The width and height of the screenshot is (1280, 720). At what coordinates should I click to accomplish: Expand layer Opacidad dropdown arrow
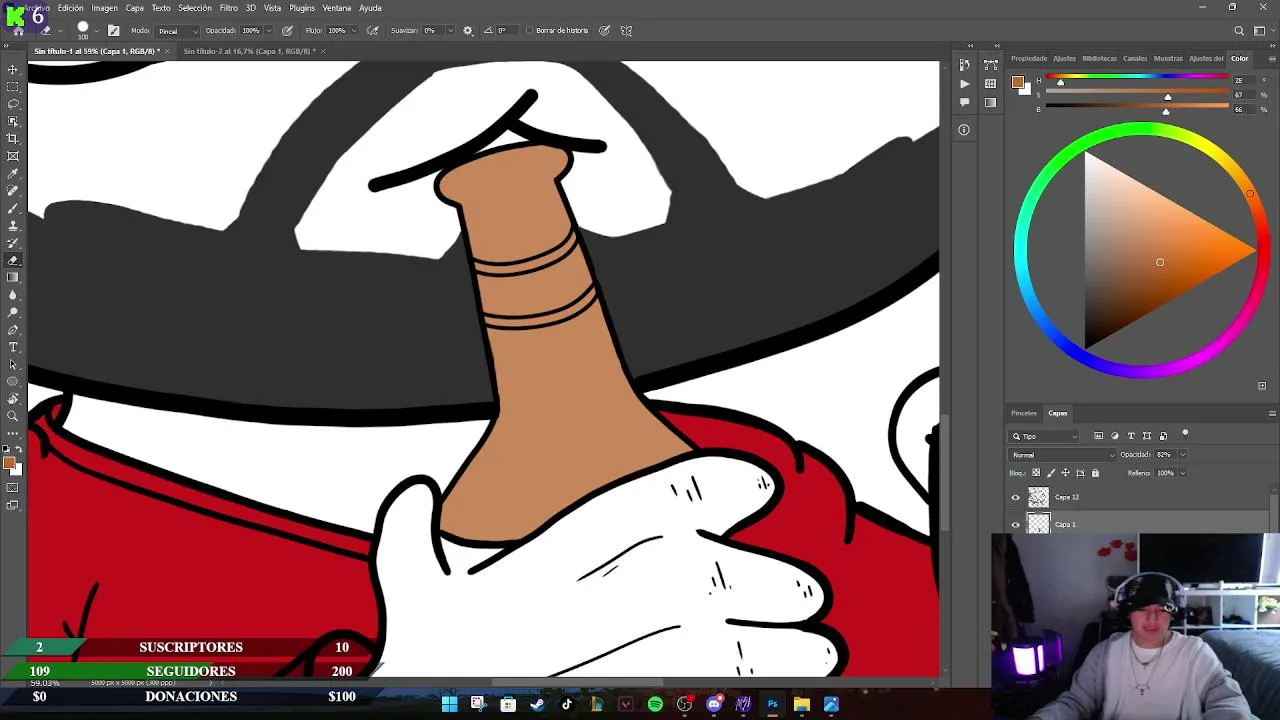pos(1182,455)
